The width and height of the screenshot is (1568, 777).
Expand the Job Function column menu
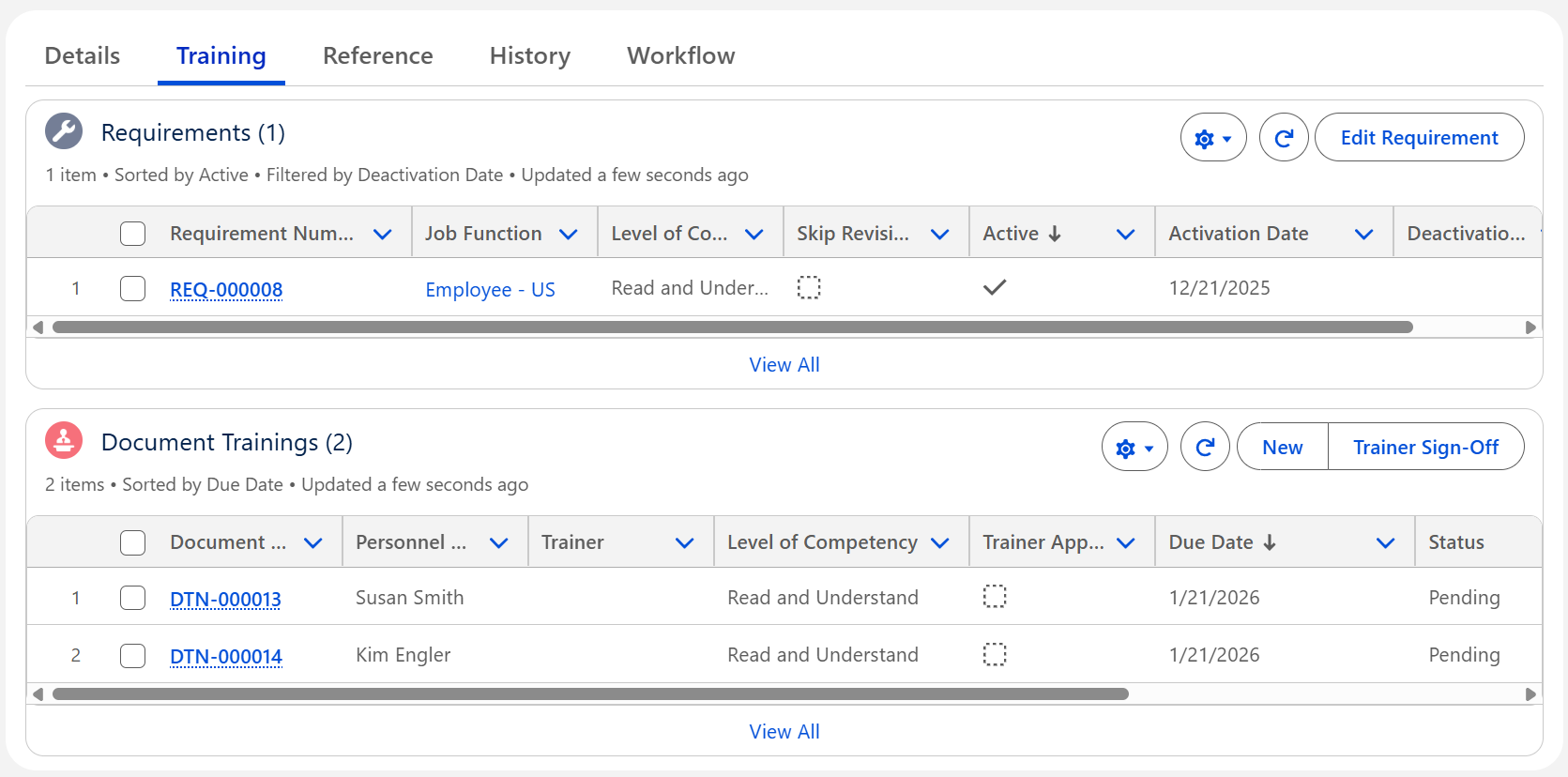[568, 234]
